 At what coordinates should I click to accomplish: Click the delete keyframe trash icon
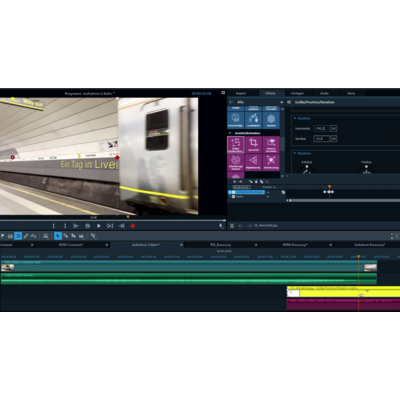click(x=256, y=182)
